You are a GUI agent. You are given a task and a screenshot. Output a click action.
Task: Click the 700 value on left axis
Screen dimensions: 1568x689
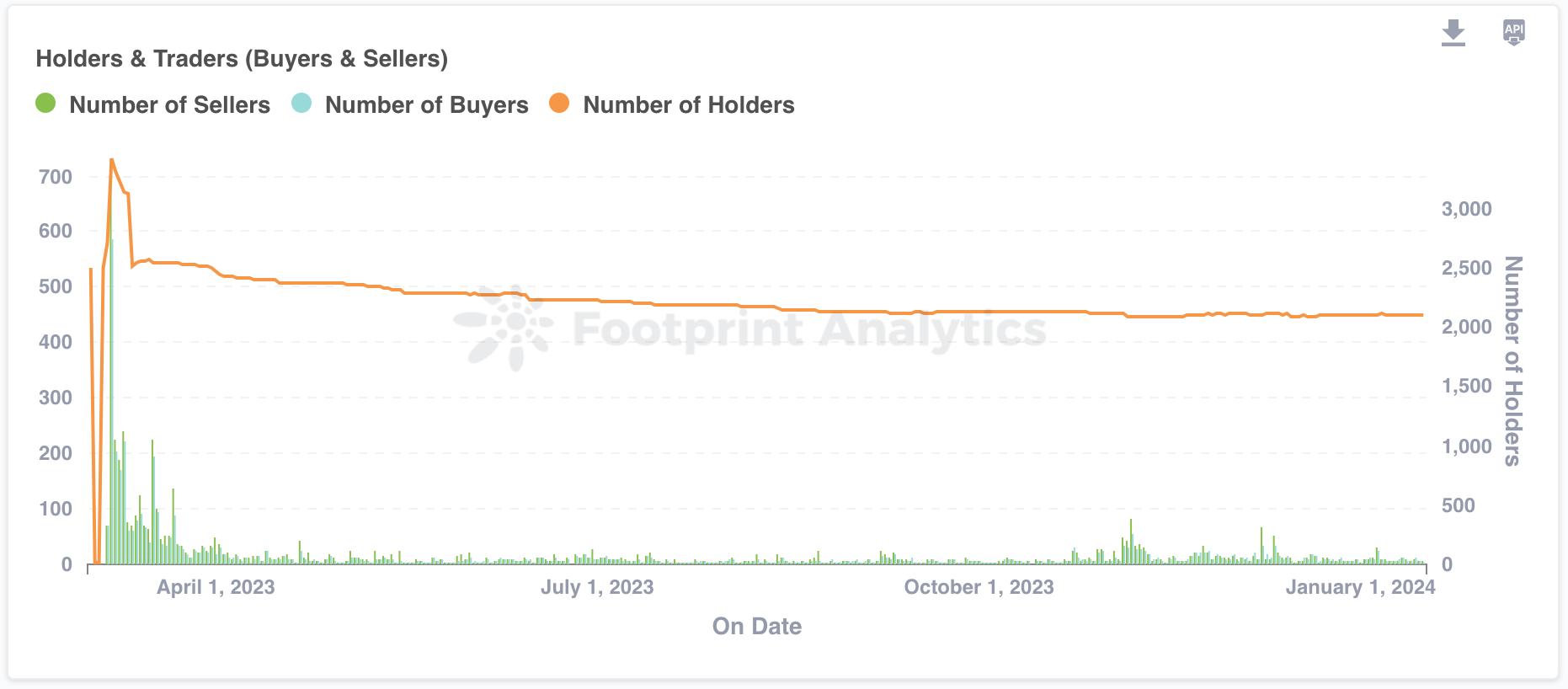56,177
